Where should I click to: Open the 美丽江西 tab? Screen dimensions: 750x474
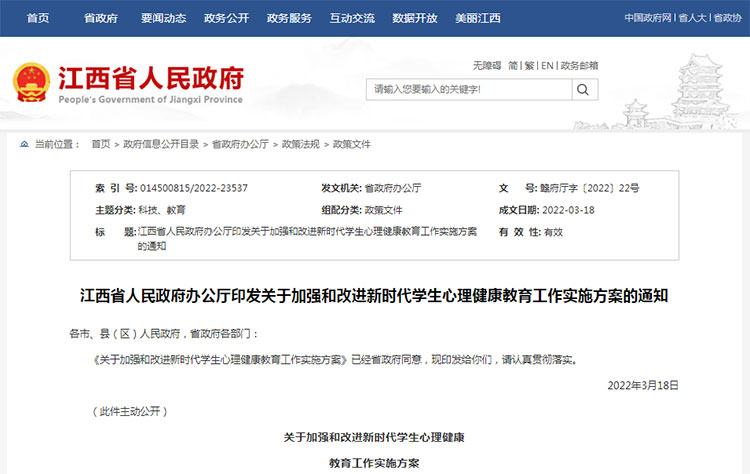pyautogui.click(x=478, y=18)
